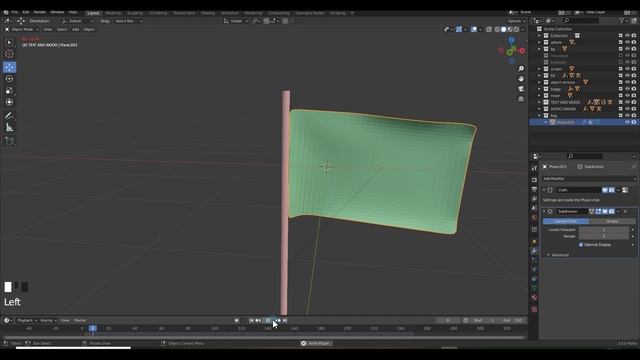Toggle visibility of Plane.003 in outliner
640x360 pixels.
click(x=627, y=122)
